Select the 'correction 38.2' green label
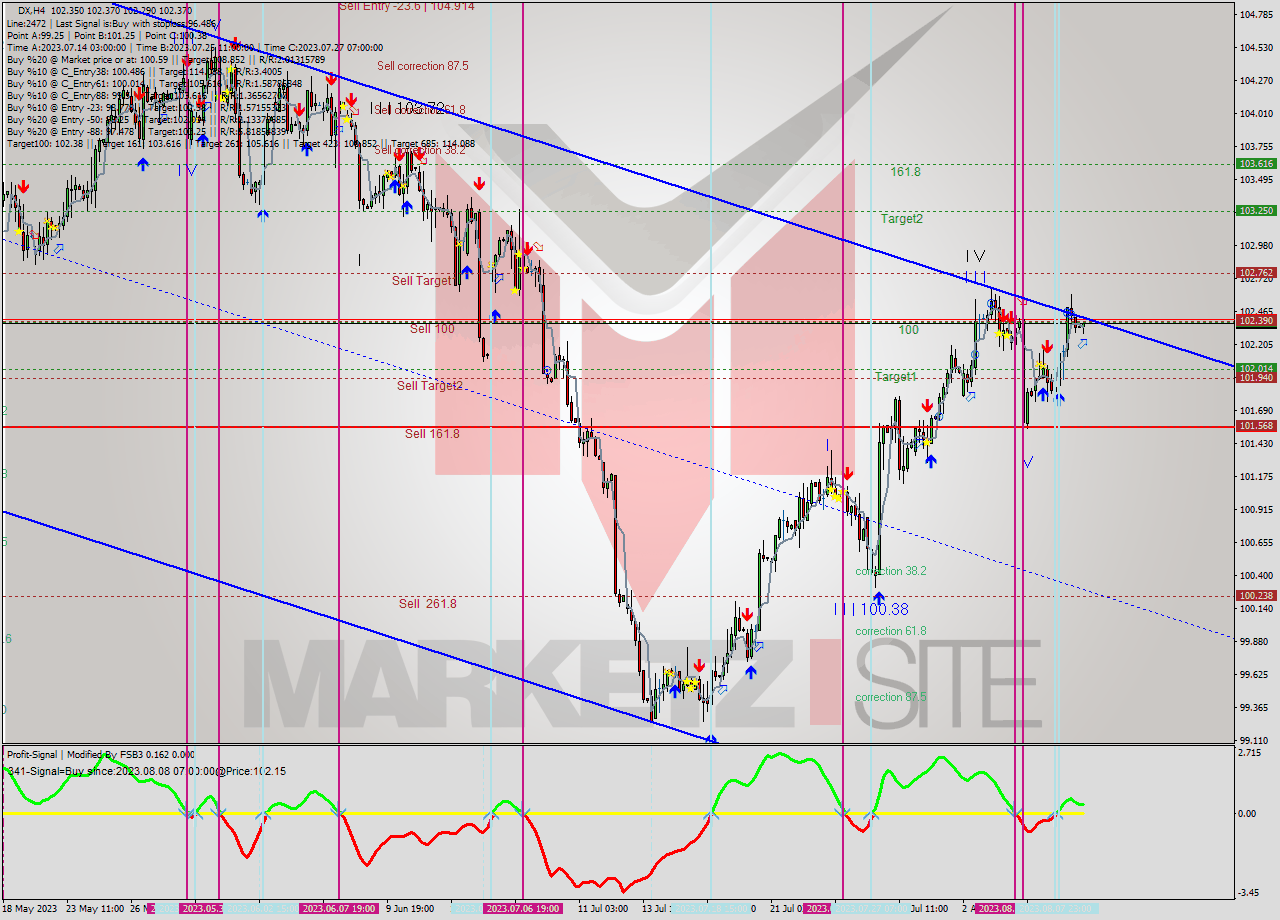The image size is (1280, 920). coord(890,571)
